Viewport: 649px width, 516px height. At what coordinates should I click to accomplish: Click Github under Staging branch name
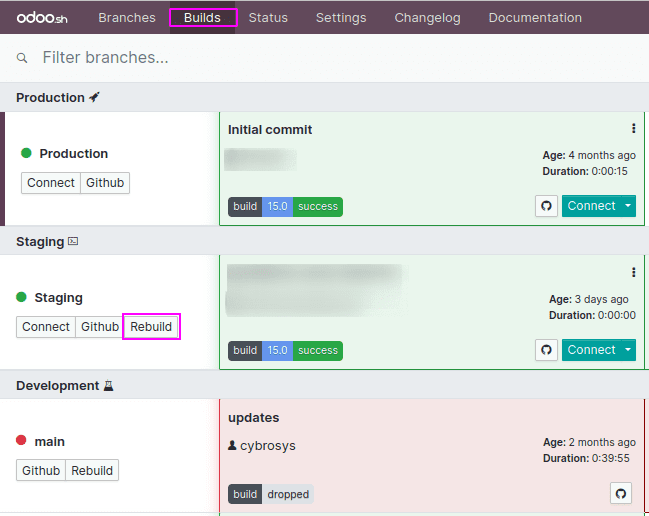pos(100,326)
